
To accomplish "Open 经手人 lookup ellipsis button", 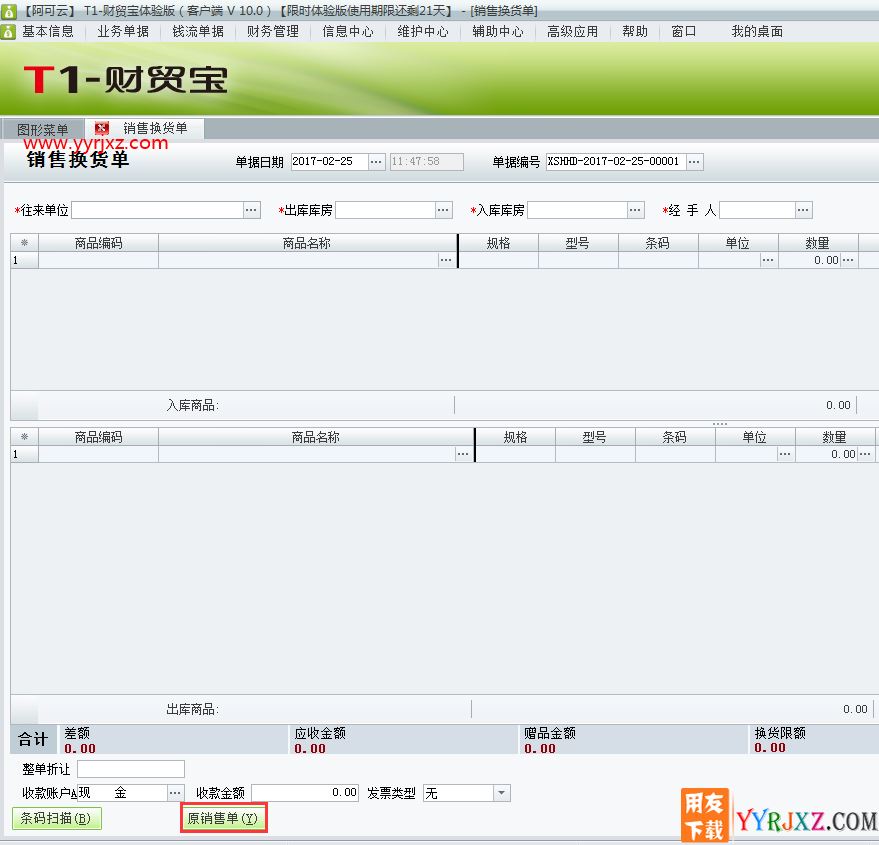I will (803, 210).
